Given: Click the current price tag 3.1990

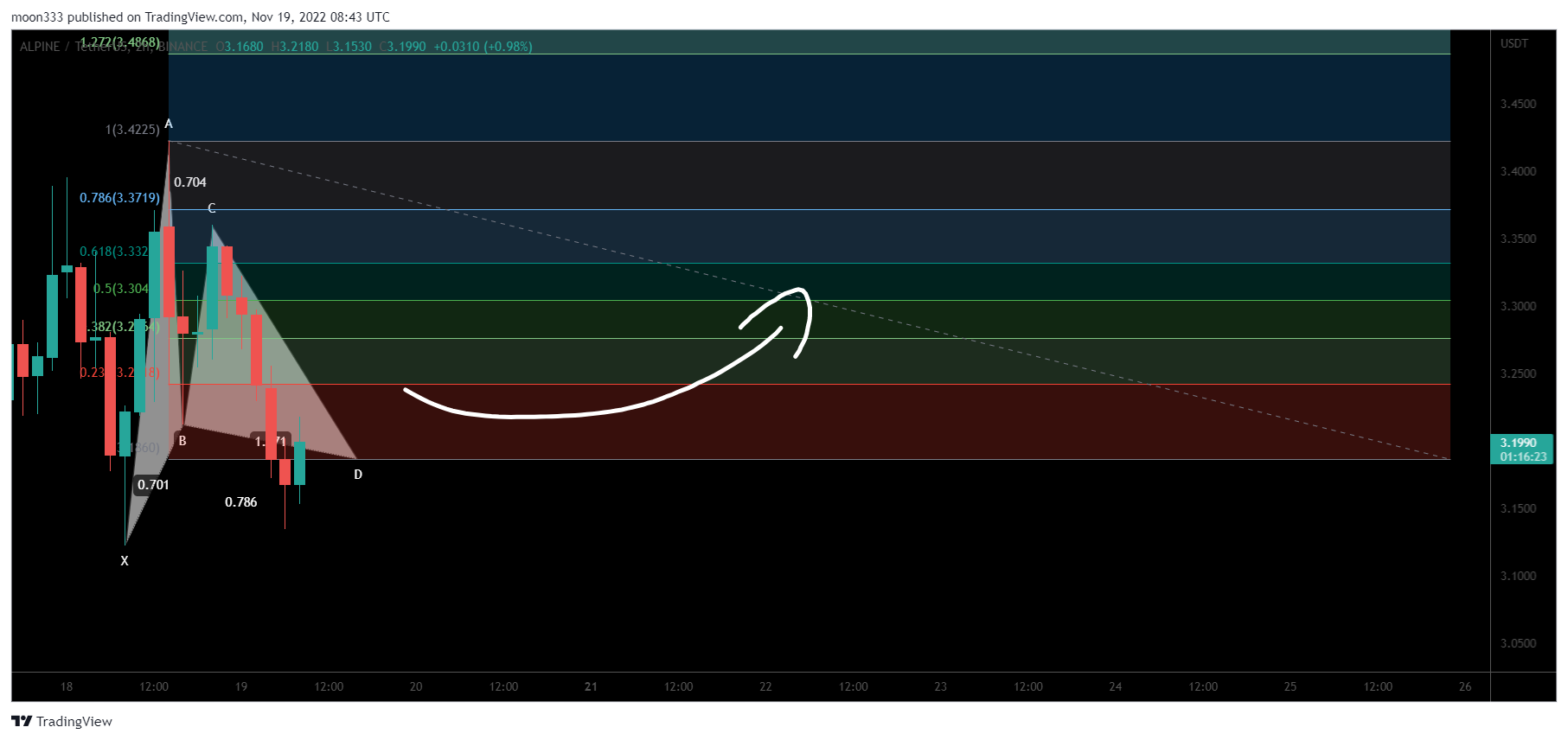Looking at the screenshot, I should 1518,443.
